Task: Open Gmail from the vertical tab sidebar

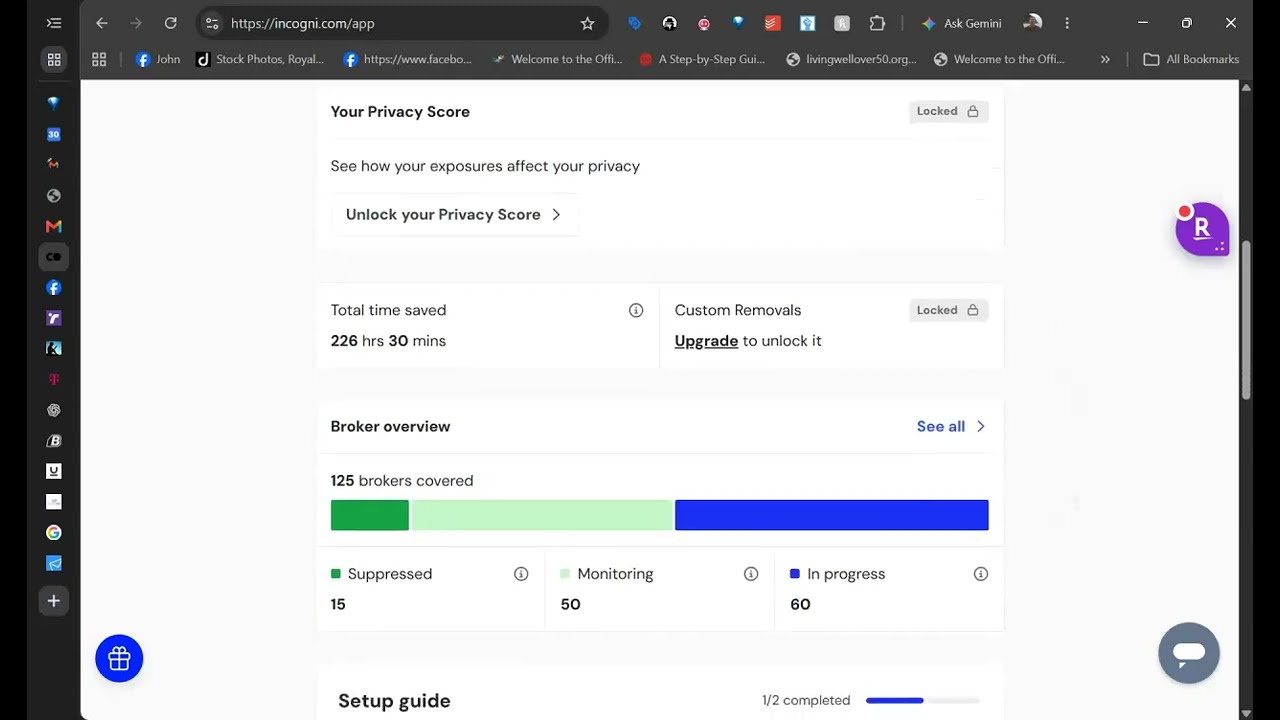Action: [x=54, y=226]
